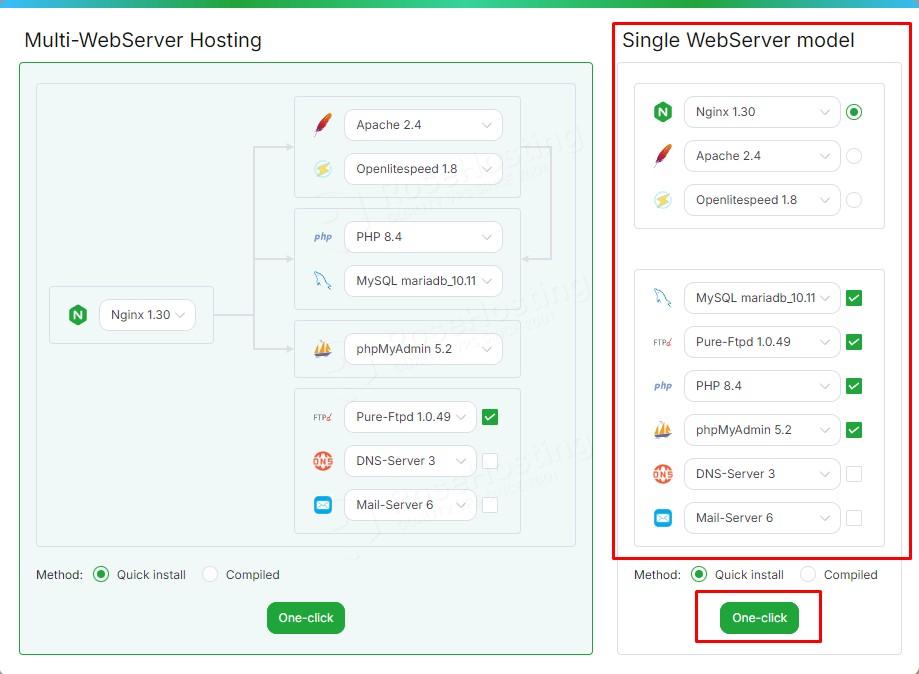Click the Nginx logo in Multi-WebServer panel
Screen dimensions: 919x674
click(78, 315)
